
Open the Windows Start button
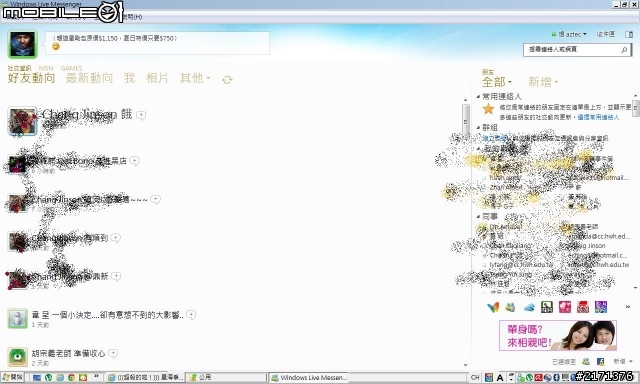tap(12, 377)
